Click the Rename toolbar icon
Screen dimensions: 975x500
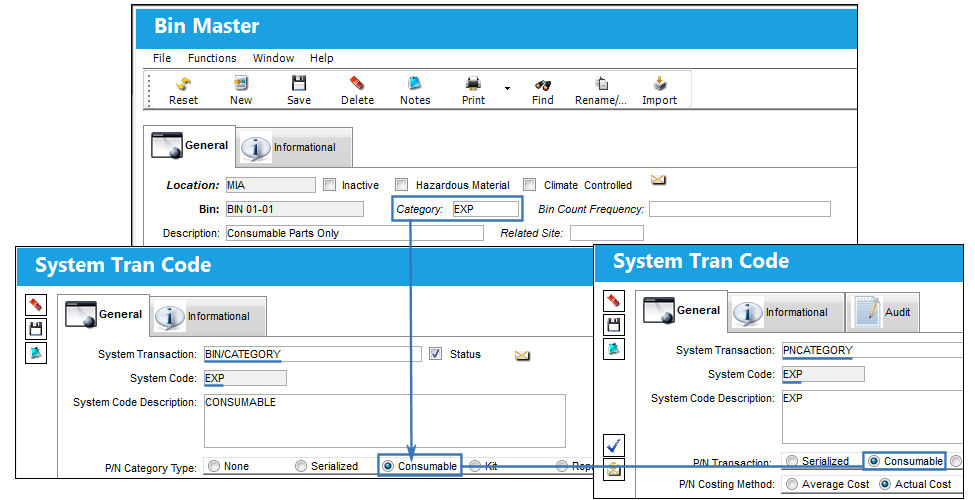pos(601,83)
